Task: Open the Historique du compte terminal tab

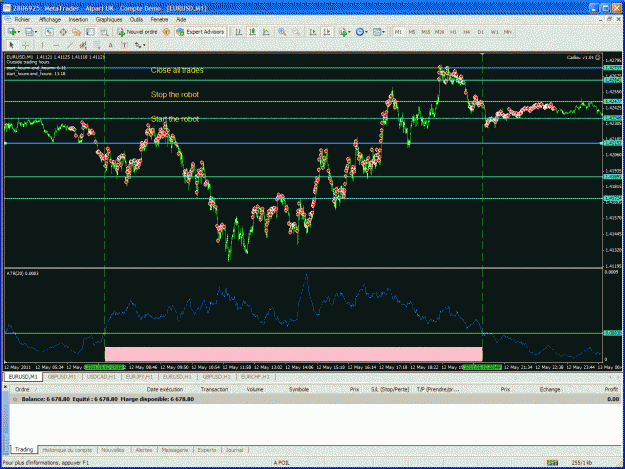Action: pyautogui.click(x=67, y=450)
